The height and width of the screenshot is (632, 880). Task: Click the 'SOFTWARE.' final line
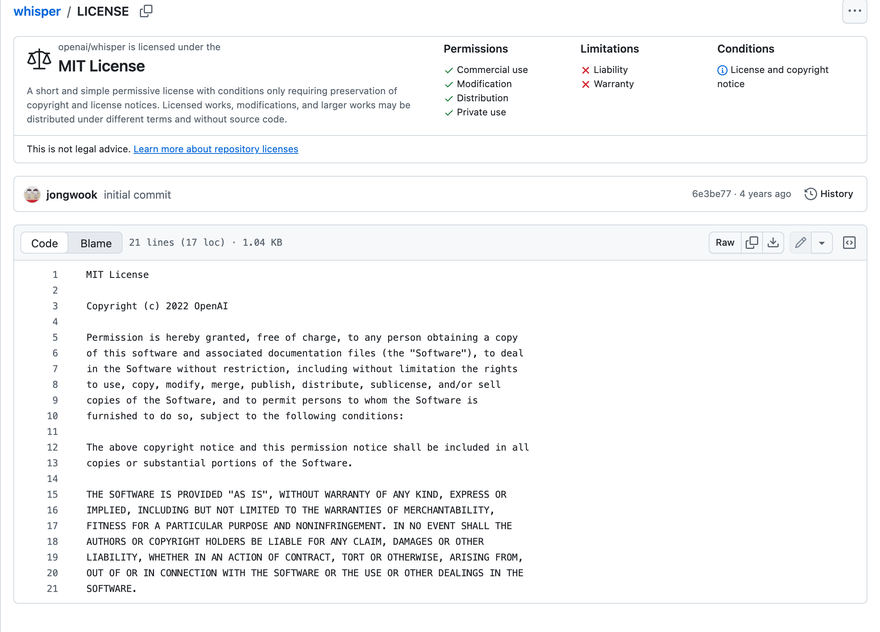(x=111, y=589)
